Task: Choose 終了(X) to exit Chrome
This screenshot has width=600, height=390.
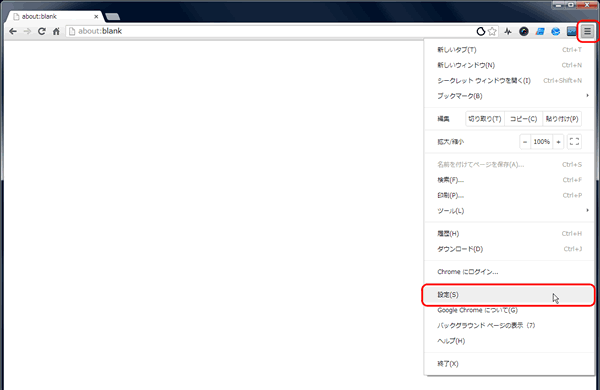Action: pos(509,364)
